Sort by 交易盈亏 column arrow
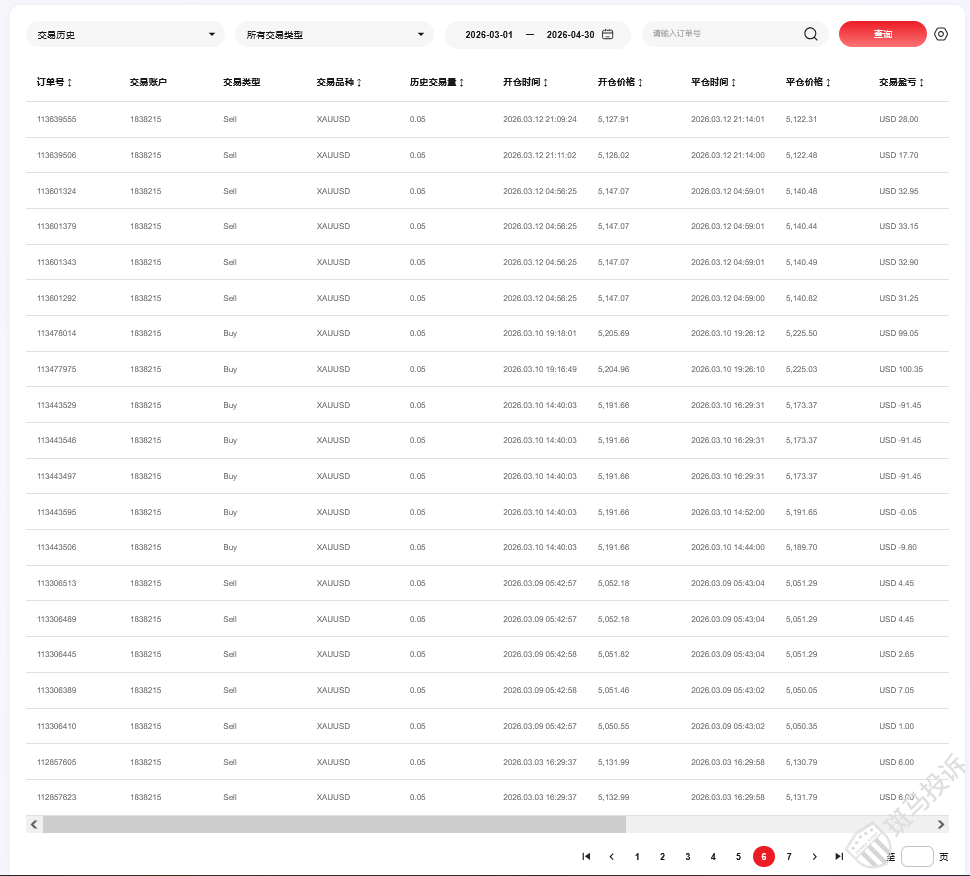This screenshot has width=970, height=876. pyautogui.click(x=922, y=82)
